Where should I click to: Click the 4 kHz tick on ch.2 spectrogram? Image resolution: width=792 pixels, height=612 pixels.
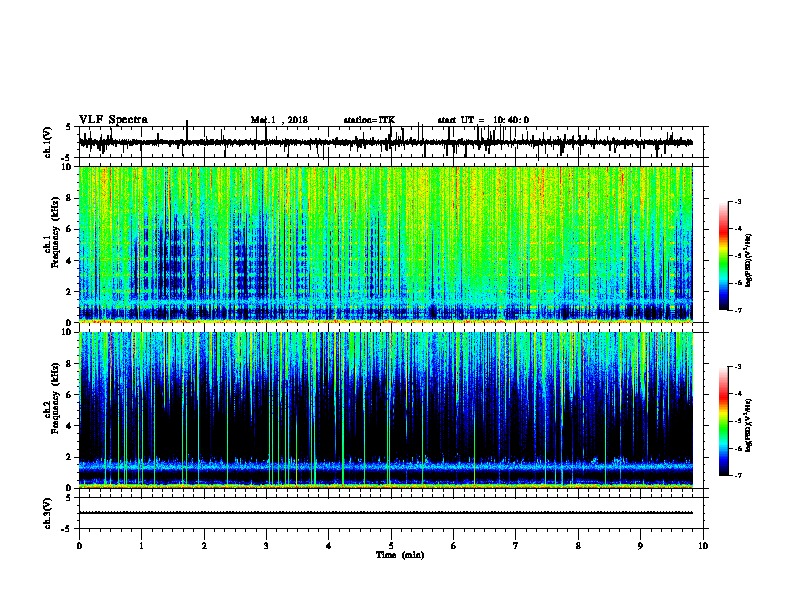click(x=70, y=426)
